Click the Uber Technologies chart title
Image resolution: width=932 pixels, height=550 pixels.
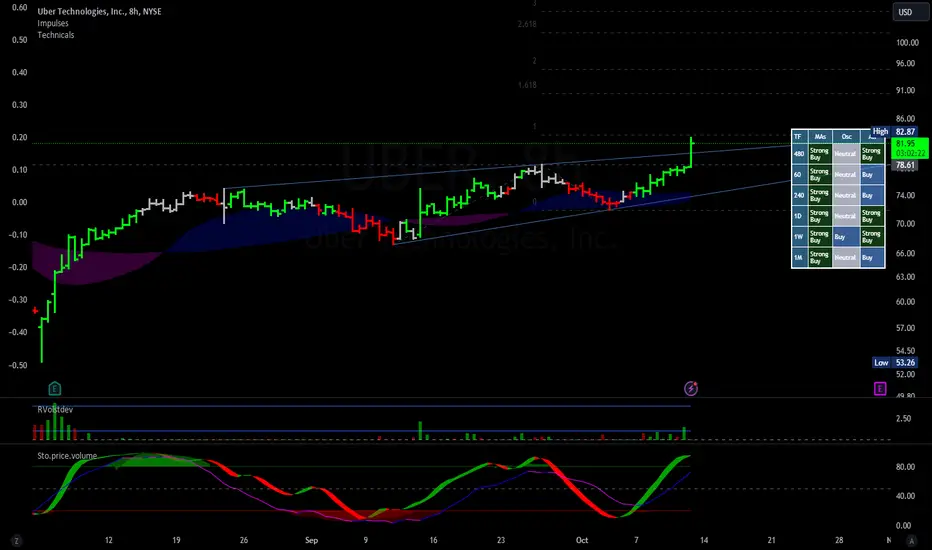pyautogui.click(x=99, y=11)
